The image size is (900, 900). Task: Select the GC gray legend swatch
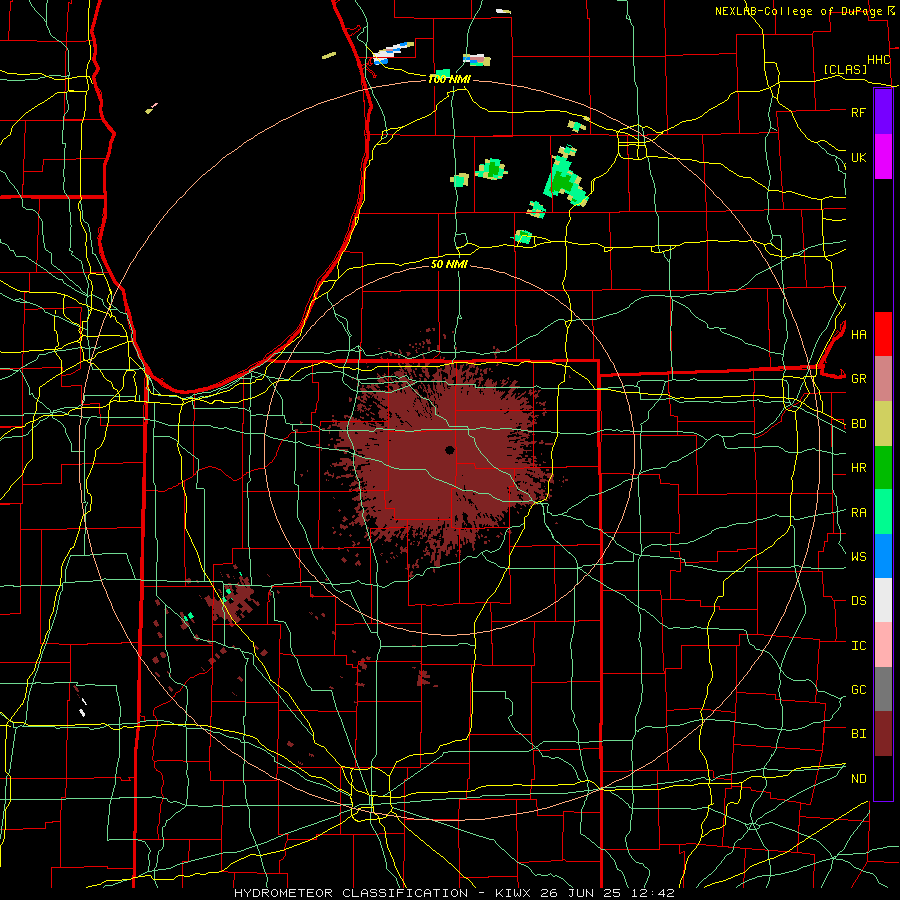pos(883,689)
